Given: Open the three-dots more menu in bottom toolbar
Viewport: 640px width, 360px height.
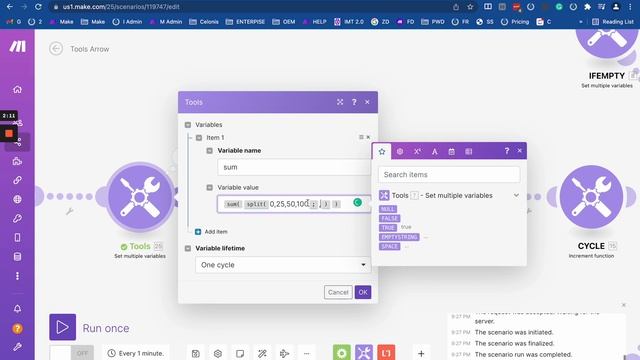Looking at the screenshot, I should (307, 353).
